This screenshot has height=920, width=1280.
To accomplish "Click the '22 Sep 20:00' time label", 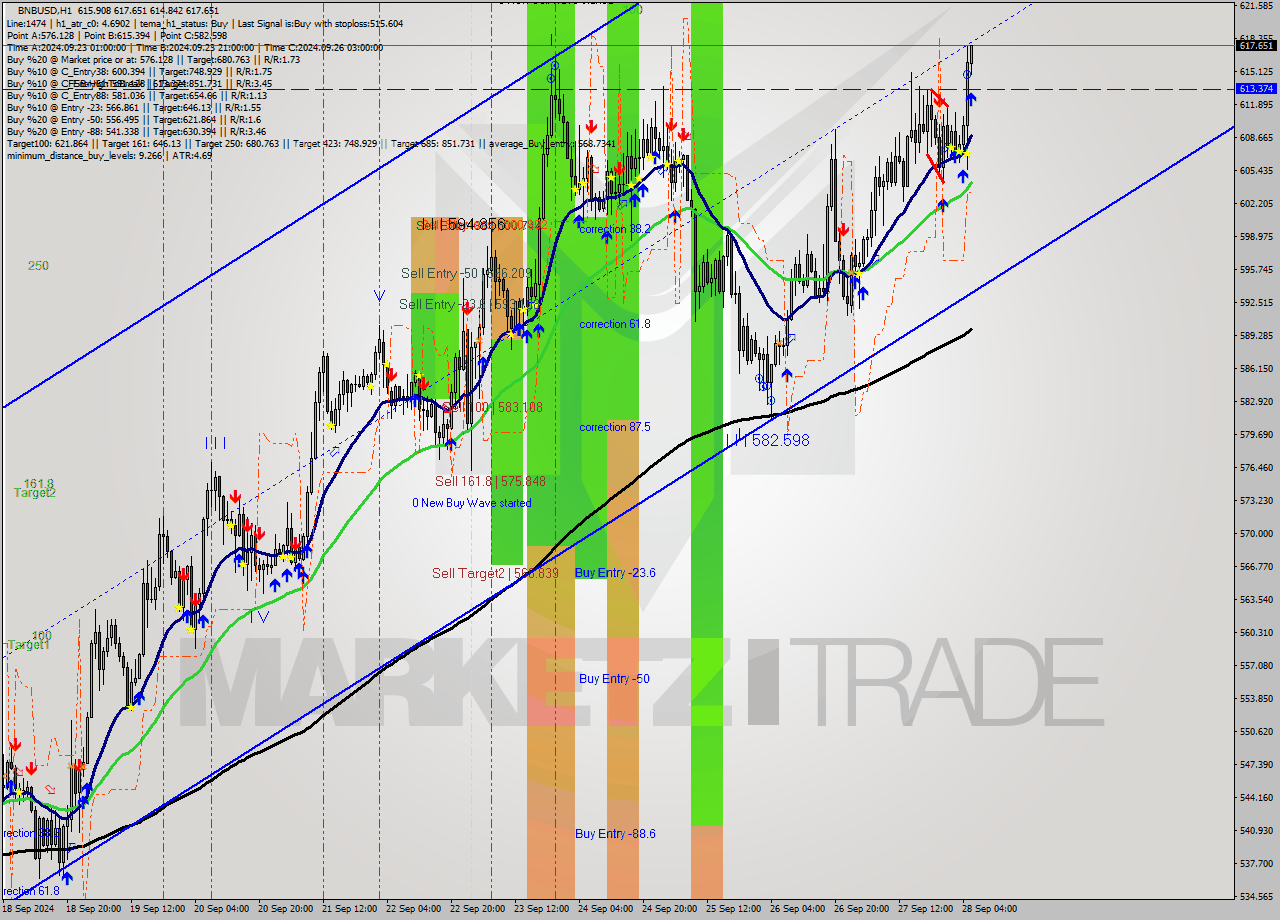I will pyautogui.click(x=476, y=909).
